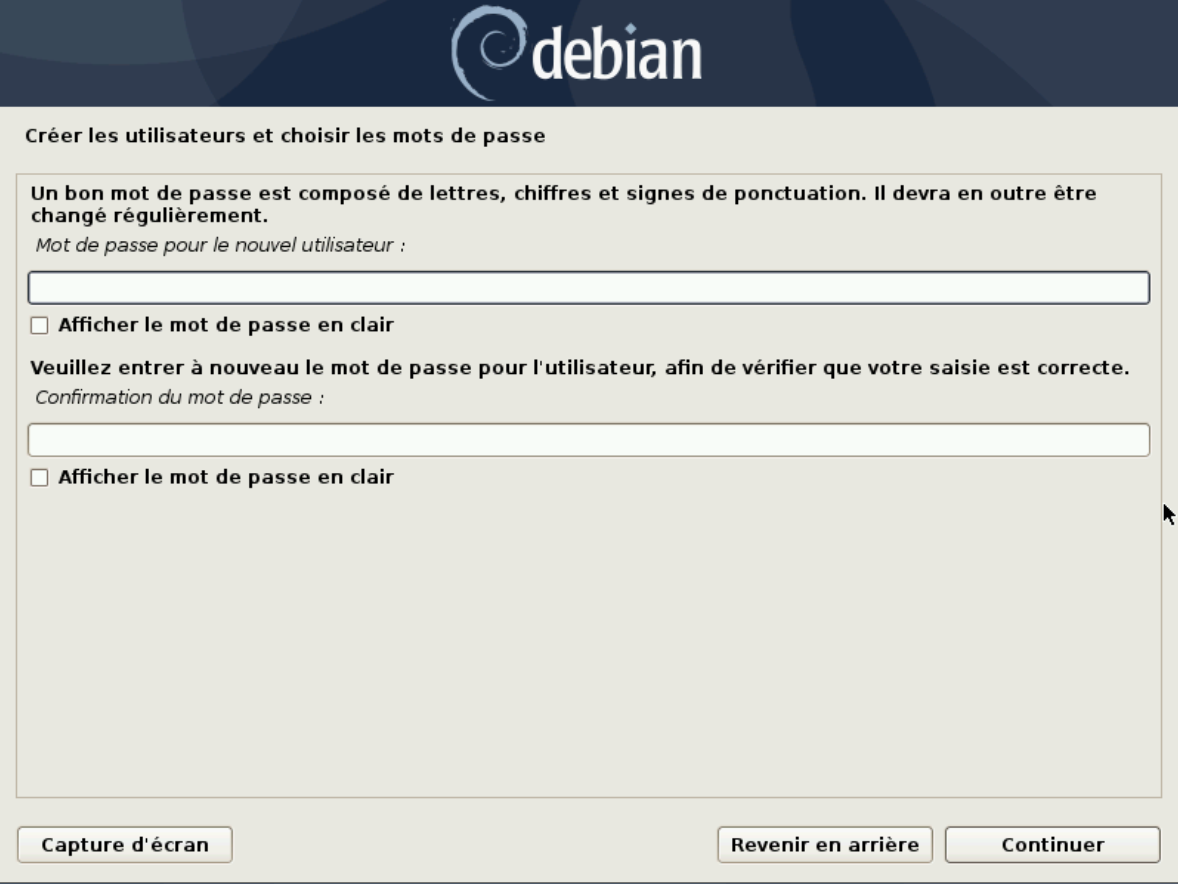
Task: Click second 'Afficher le mot de passe en clair' label text
Action: [226, 478]
